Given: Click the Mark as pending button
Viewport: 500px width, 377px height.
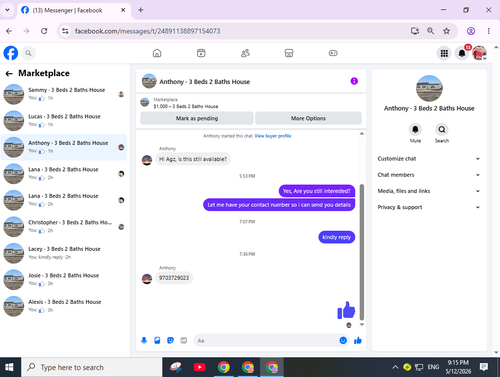Looking at the screenshot, I should pos(197,118).
